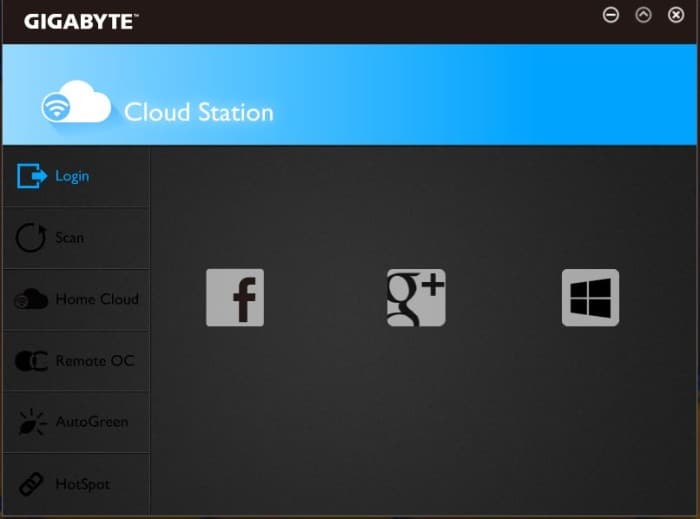Select the HotSpot text label
The width and height of the screenshot is (700, 519).
82,484
